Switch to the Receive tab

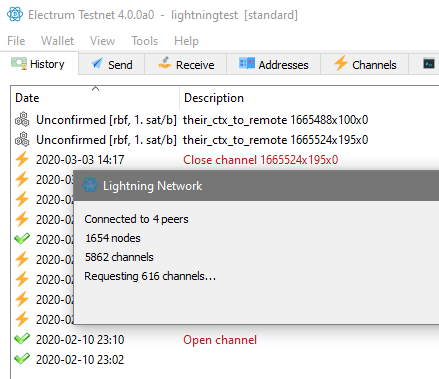tap(186, 64)
